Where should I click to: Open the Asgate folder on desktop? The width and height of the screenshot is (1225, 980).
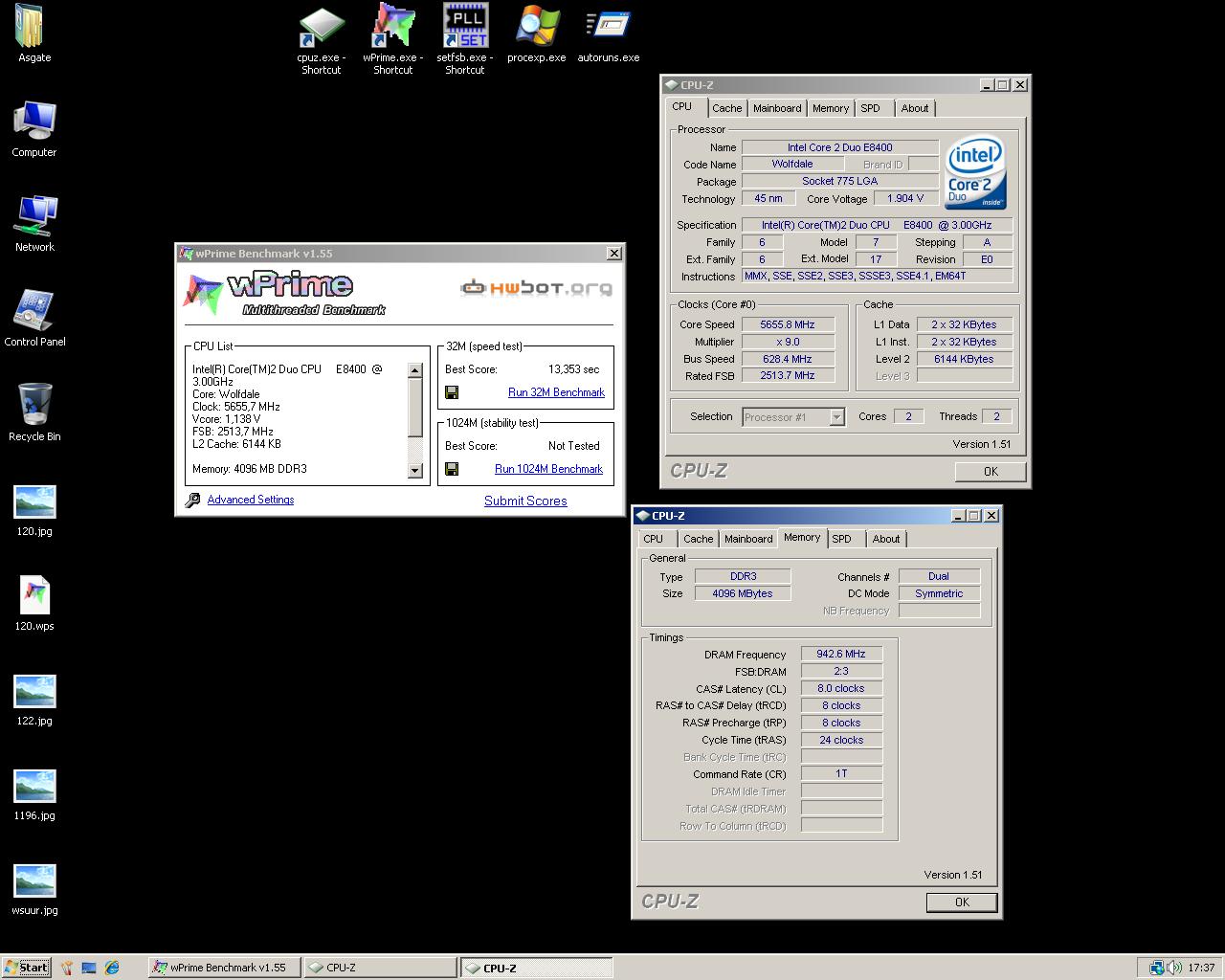click(34, 33)
